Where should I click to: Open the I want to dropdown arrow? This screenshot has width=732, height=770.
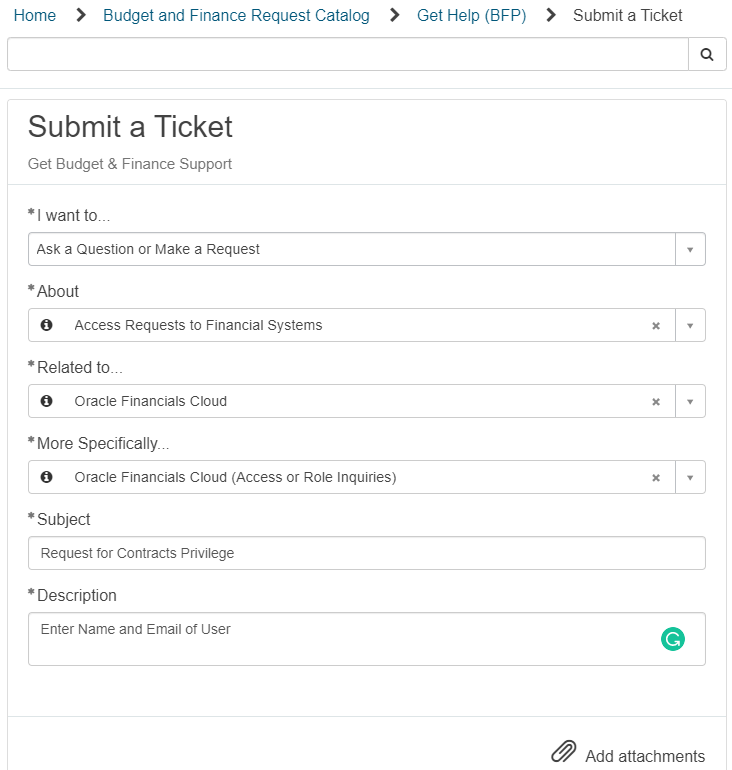tap(690, 249)
